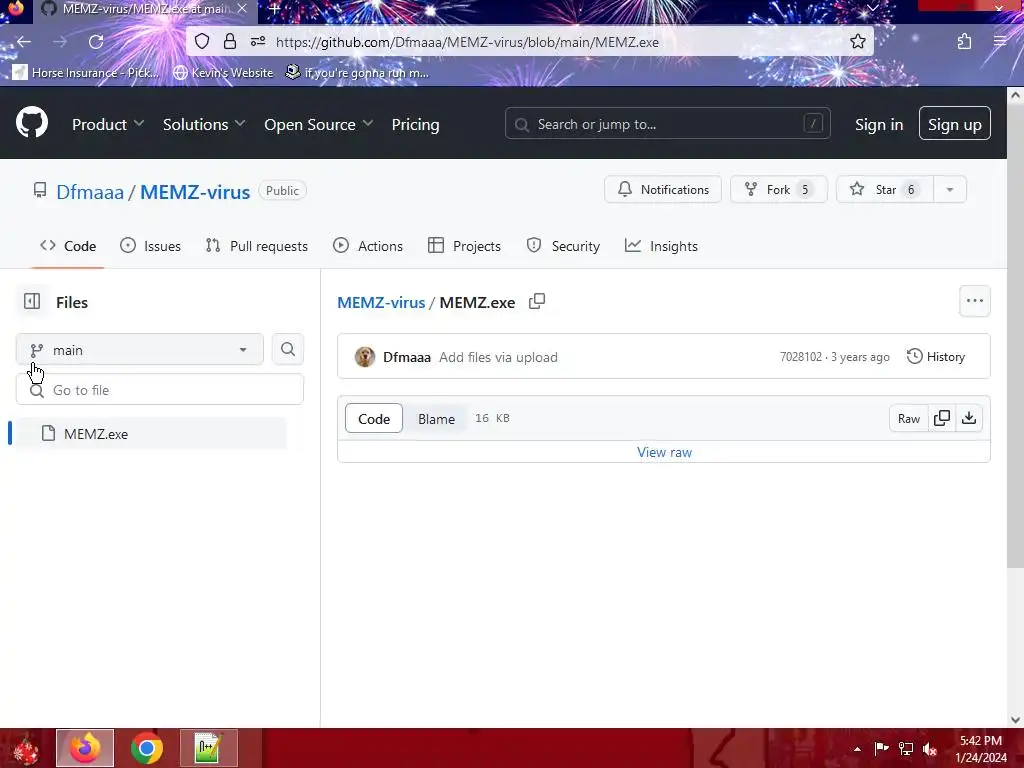This screenshot has height=768, width=1024.
Task: Click the Pricing link
Action: coord(415,124)
